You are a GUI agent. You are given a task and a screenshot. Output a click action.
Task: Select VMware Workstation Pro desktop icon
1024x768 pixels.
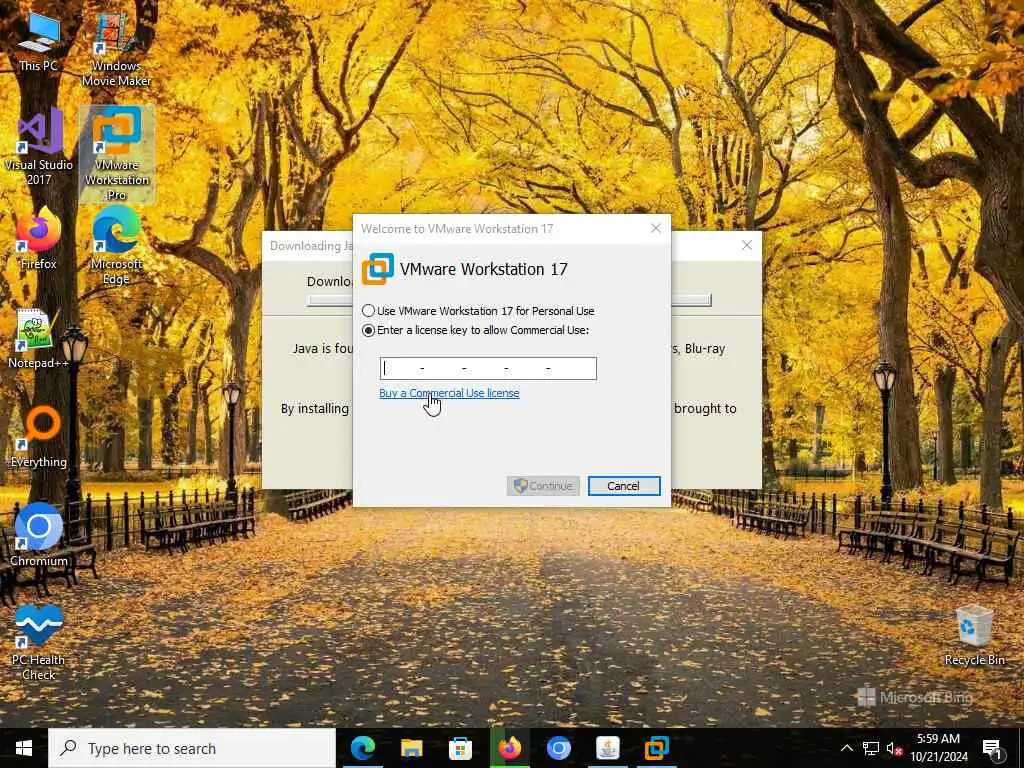coord(116,154)
